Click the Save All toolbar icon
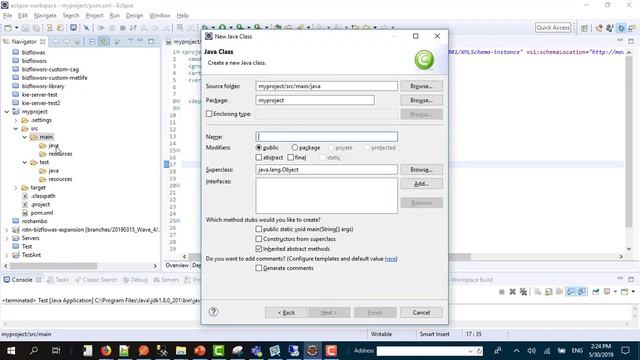This screenshot has height=360, width=640. click(x=36, y=28)
